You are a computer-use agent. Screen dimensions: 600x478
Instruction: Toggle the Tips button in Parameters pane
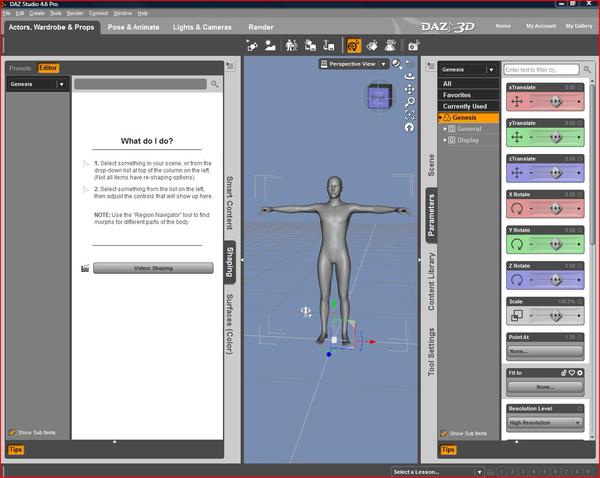point(448,450)
